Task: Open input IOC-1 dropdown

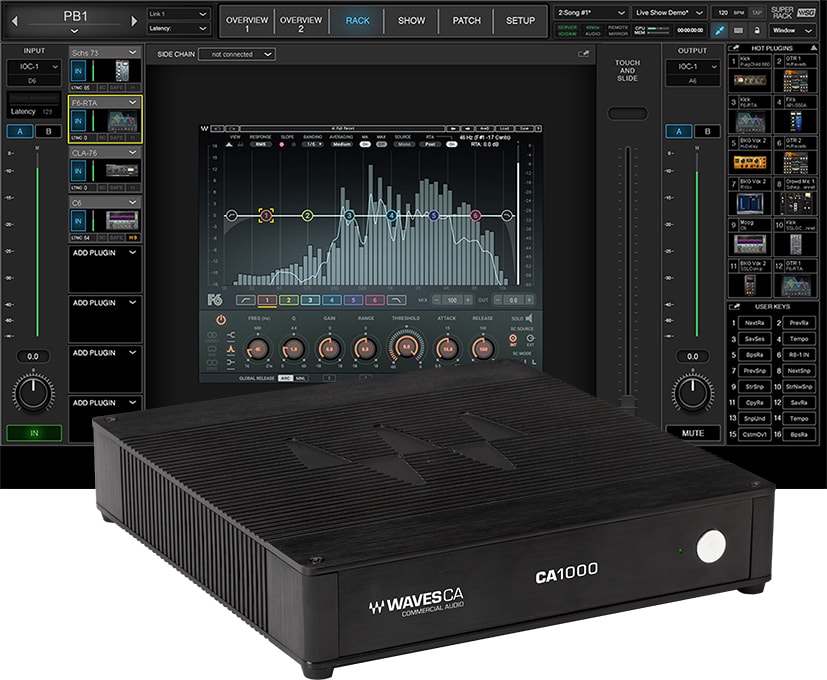Action: pyautogui.click(x=34, y=66)
